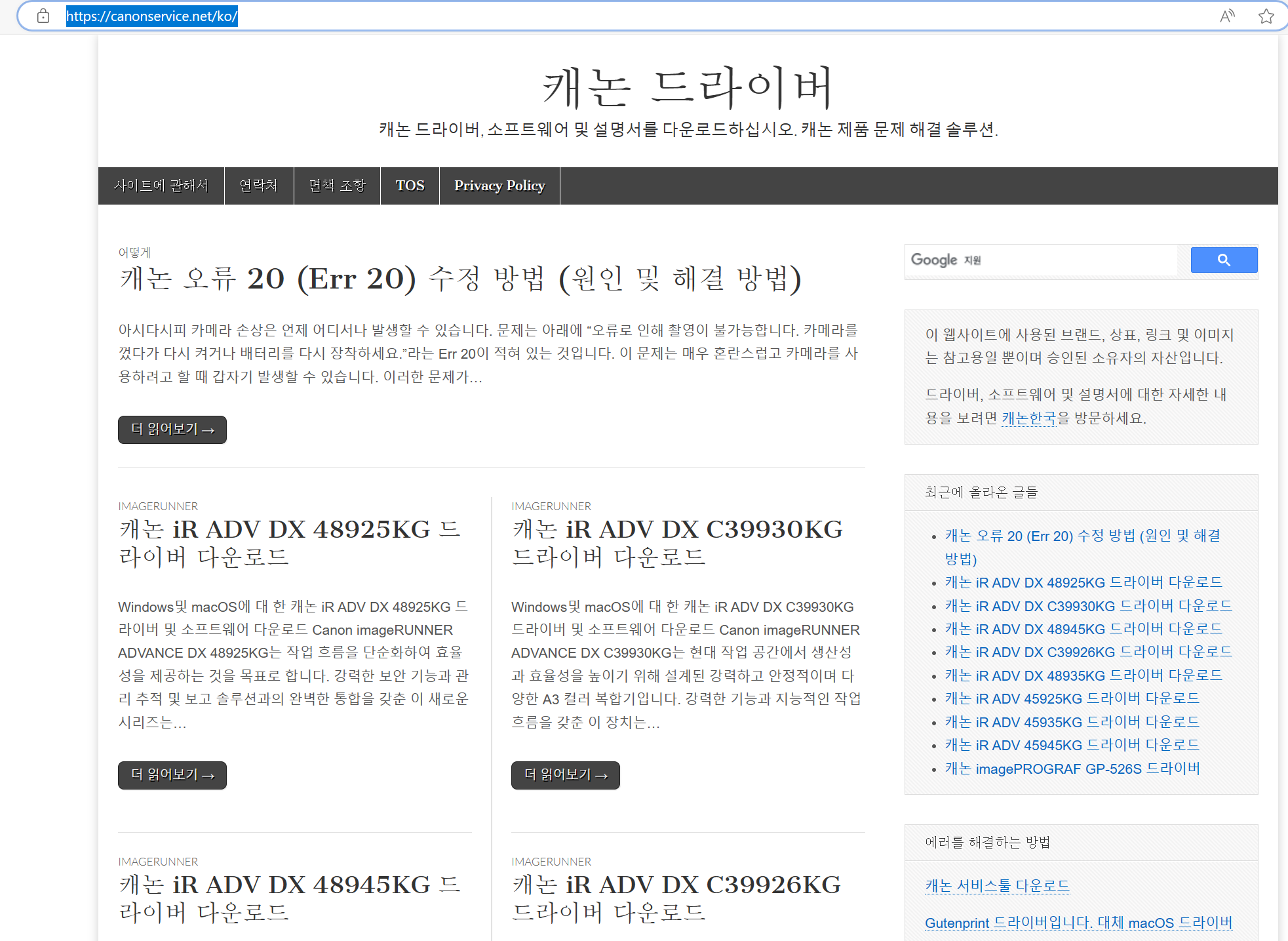Click 최근에 올라온 글들 widget heading
The height and width of the screenshot is (941, 1288).
tap(981, 492)
